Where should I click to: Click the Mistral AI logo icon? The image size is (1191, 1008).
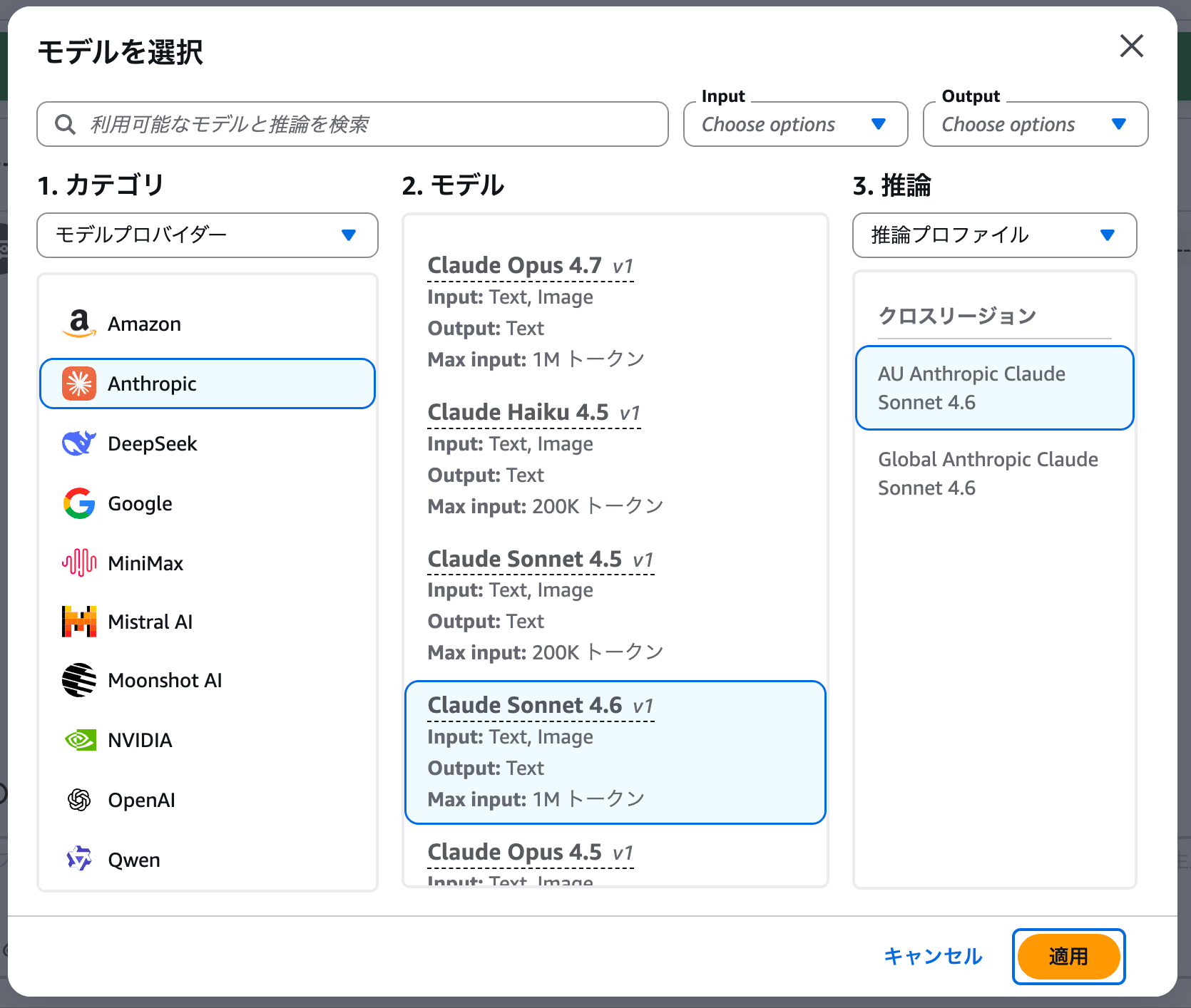click(79, 622)
